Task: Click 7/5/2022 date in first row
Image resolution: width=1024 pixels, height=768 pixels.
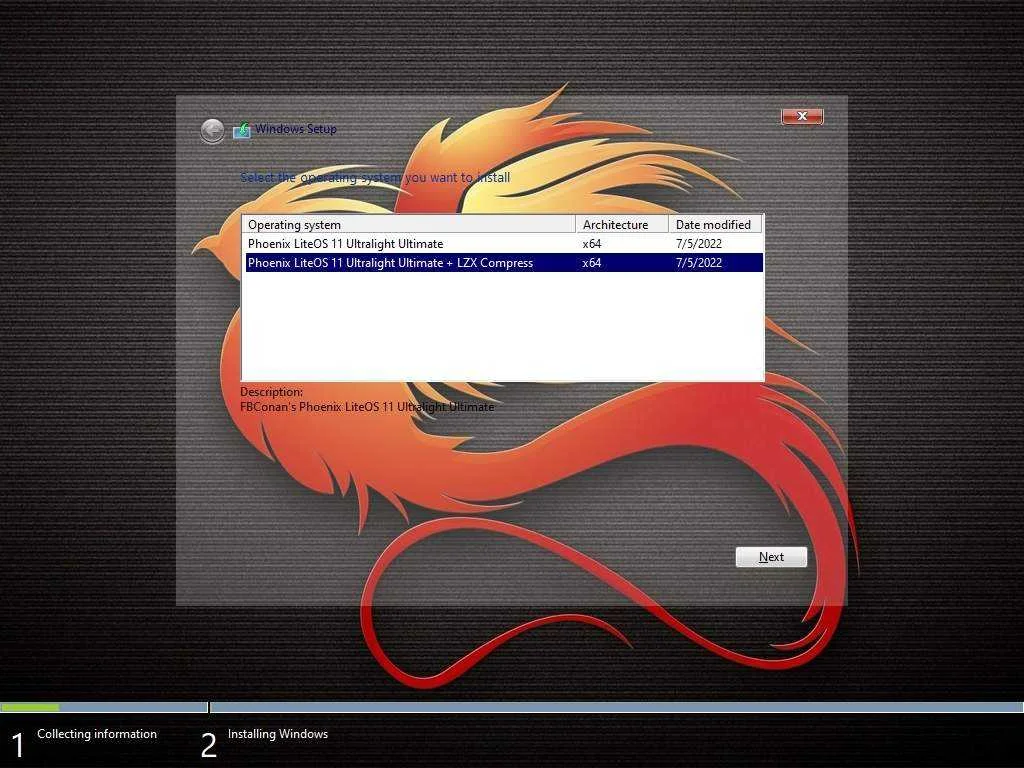Action: [699, 244]
